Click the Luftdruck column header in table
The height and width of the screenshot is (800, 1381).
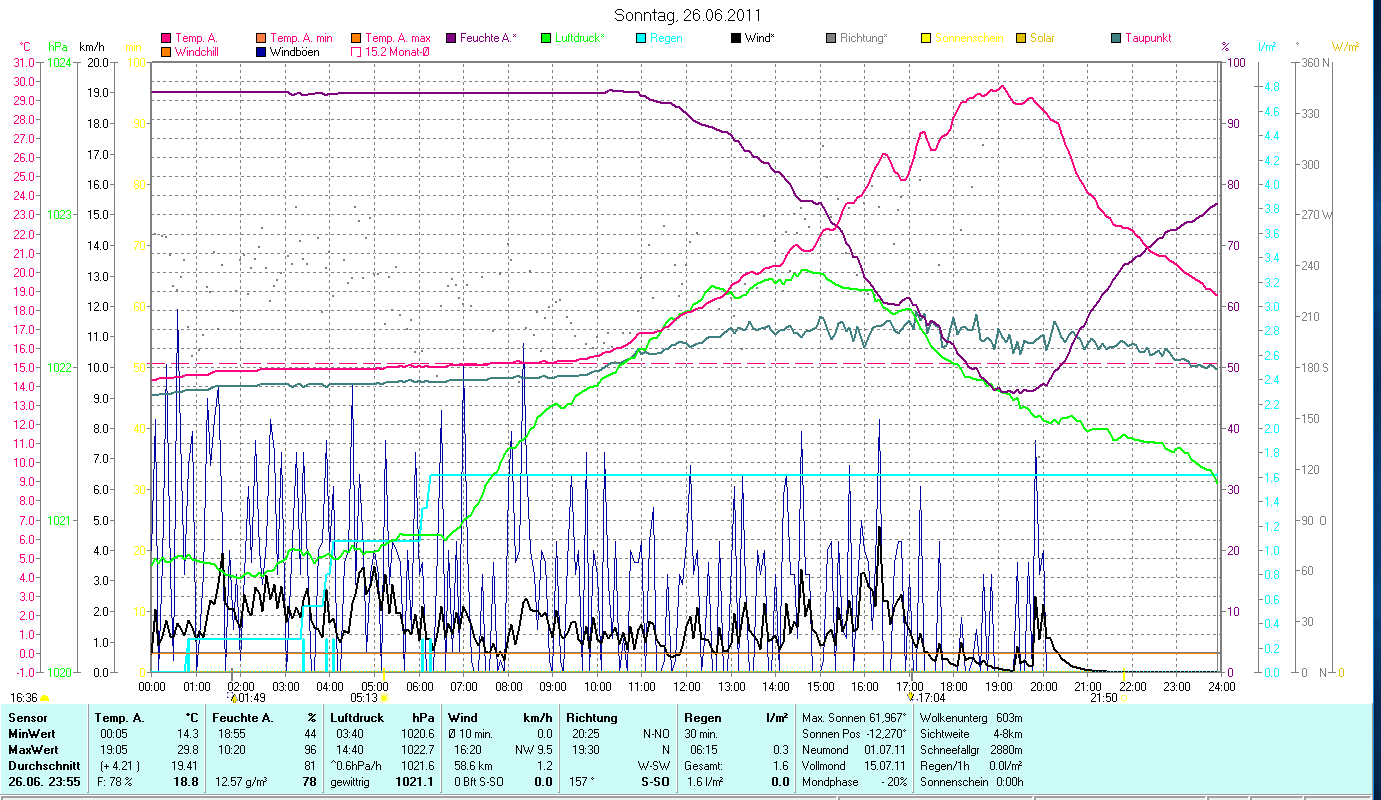click(x=357, y=717)
